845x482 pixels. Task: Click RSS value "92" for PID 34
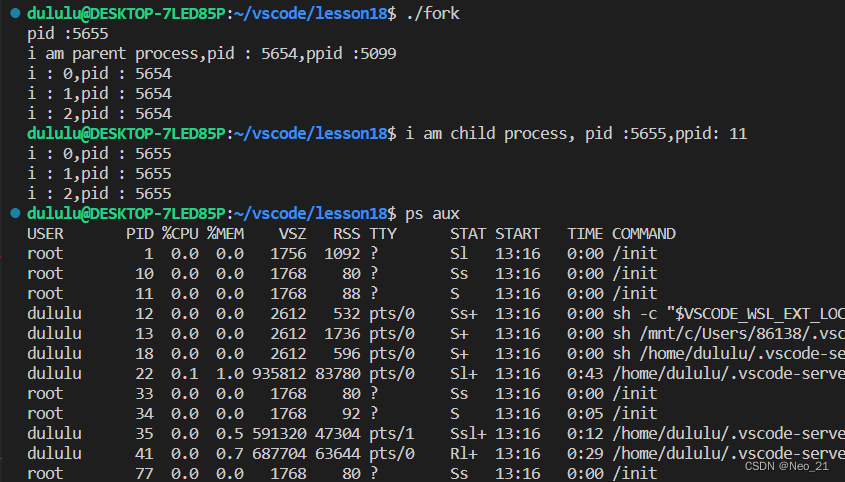(351, 413)
